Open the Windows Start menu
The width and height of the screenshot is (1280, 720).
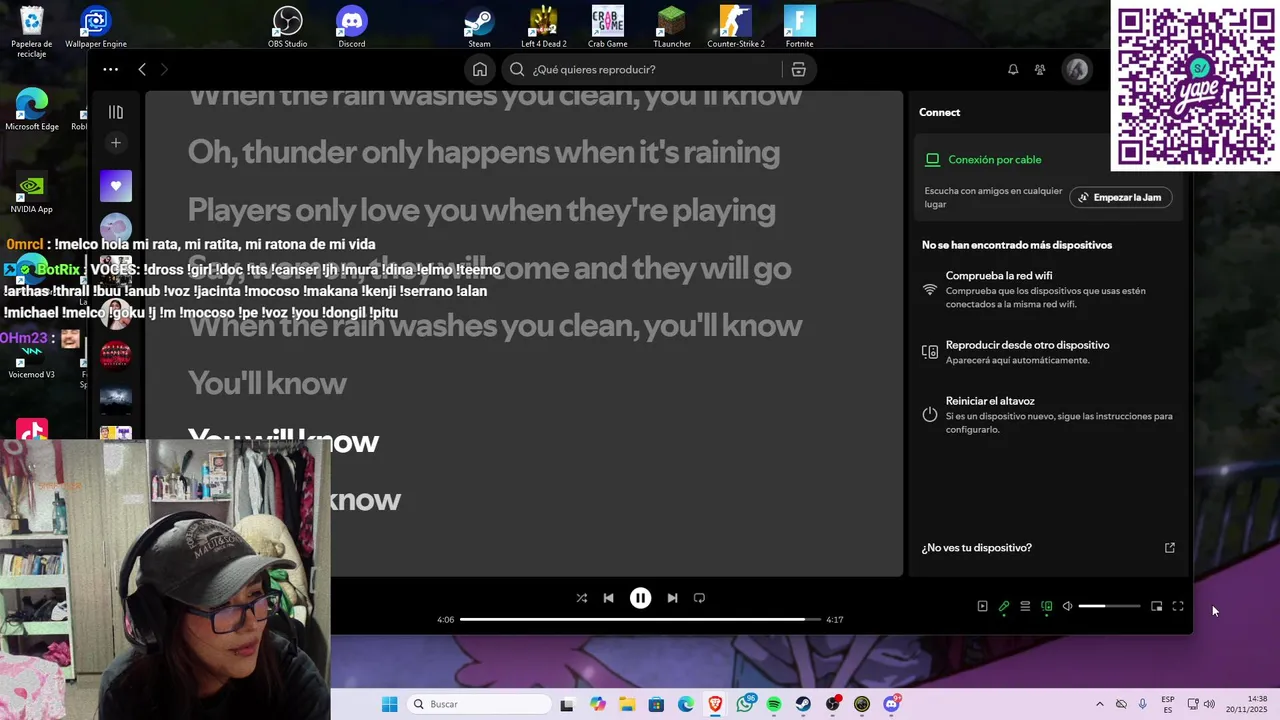tap(390, 704)
